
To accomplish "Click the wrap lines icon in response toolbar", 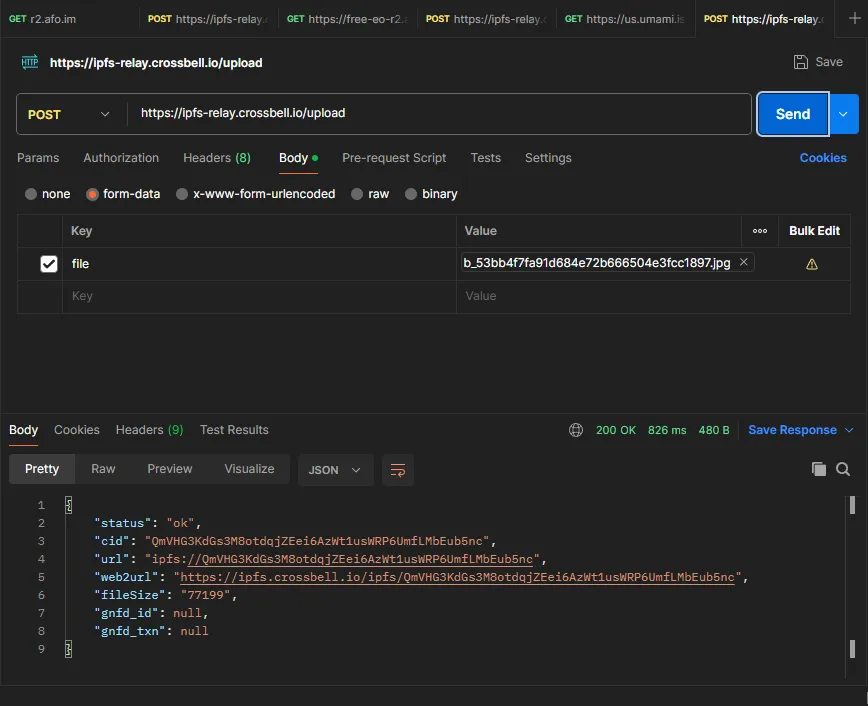I will coord(398,470).
